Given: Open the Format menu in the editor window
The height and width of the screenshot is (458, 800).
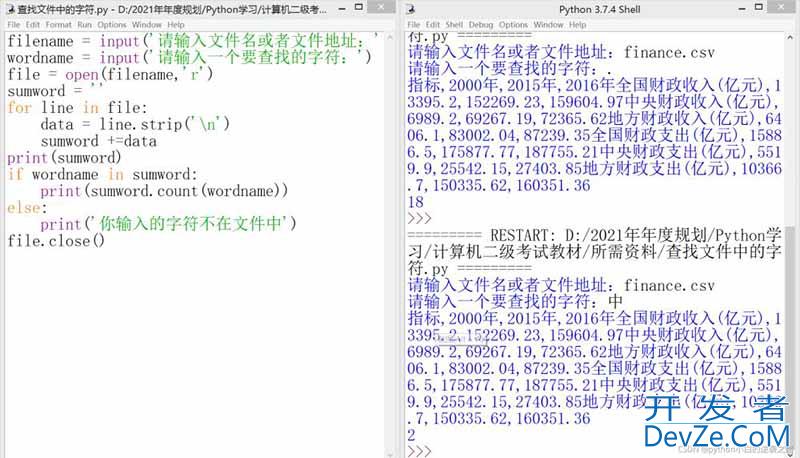Looking at the screenshot, I should click(x=58, y=24).
